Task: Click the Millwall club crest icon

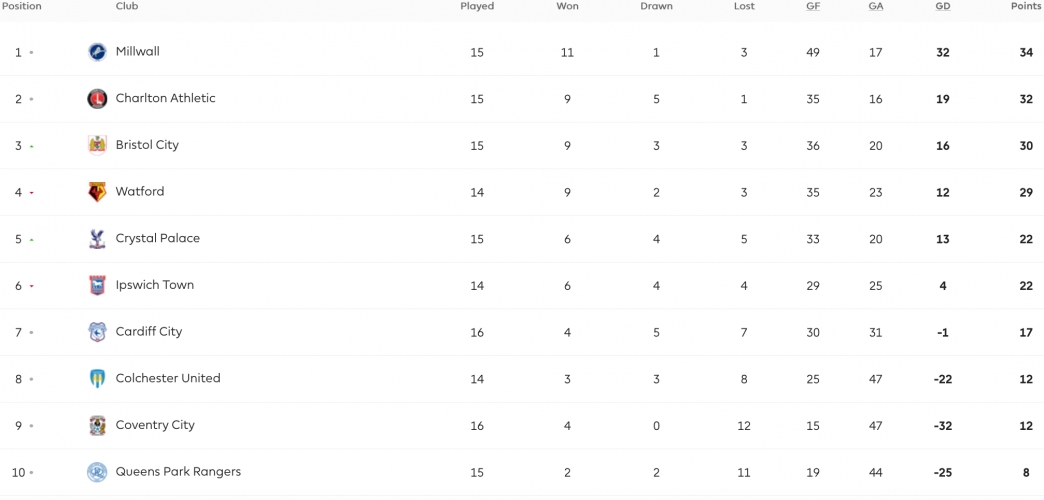Action: tap(97, 52)
